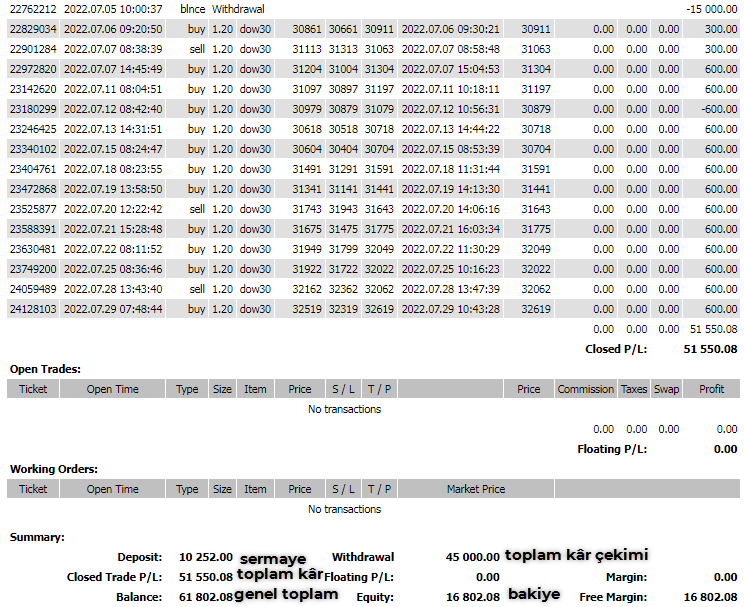744x607 pixels.
Task: Click the Closed P/L label
Action: (x=616, y=349)
